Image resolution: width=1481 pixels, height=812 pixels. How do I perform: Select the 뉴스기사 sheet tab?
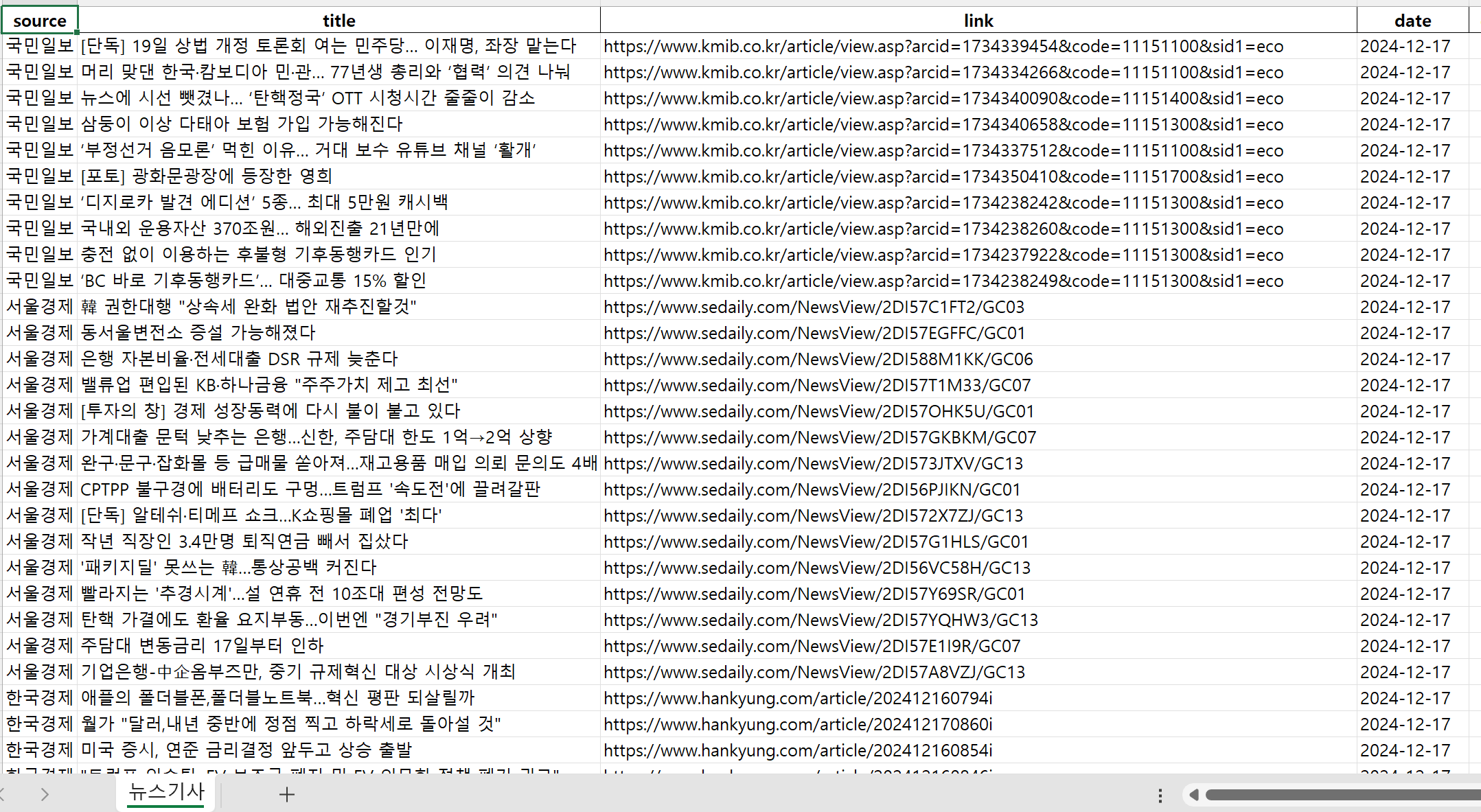click(167, 792)
